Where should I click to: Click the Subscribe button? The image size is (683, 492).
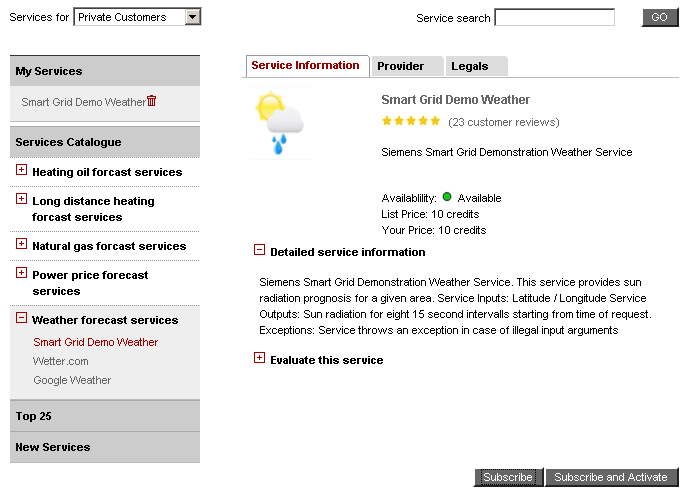click(x=508, y=477)
